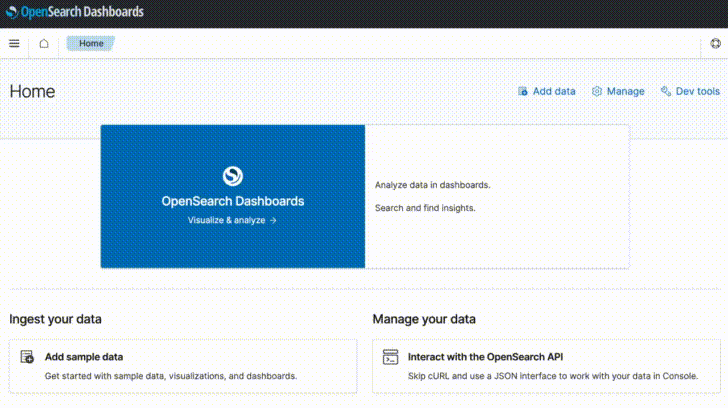Click the Add sample data icon
Image resolution: width=728 pixels, height=408 pixels.
(27, 357)
